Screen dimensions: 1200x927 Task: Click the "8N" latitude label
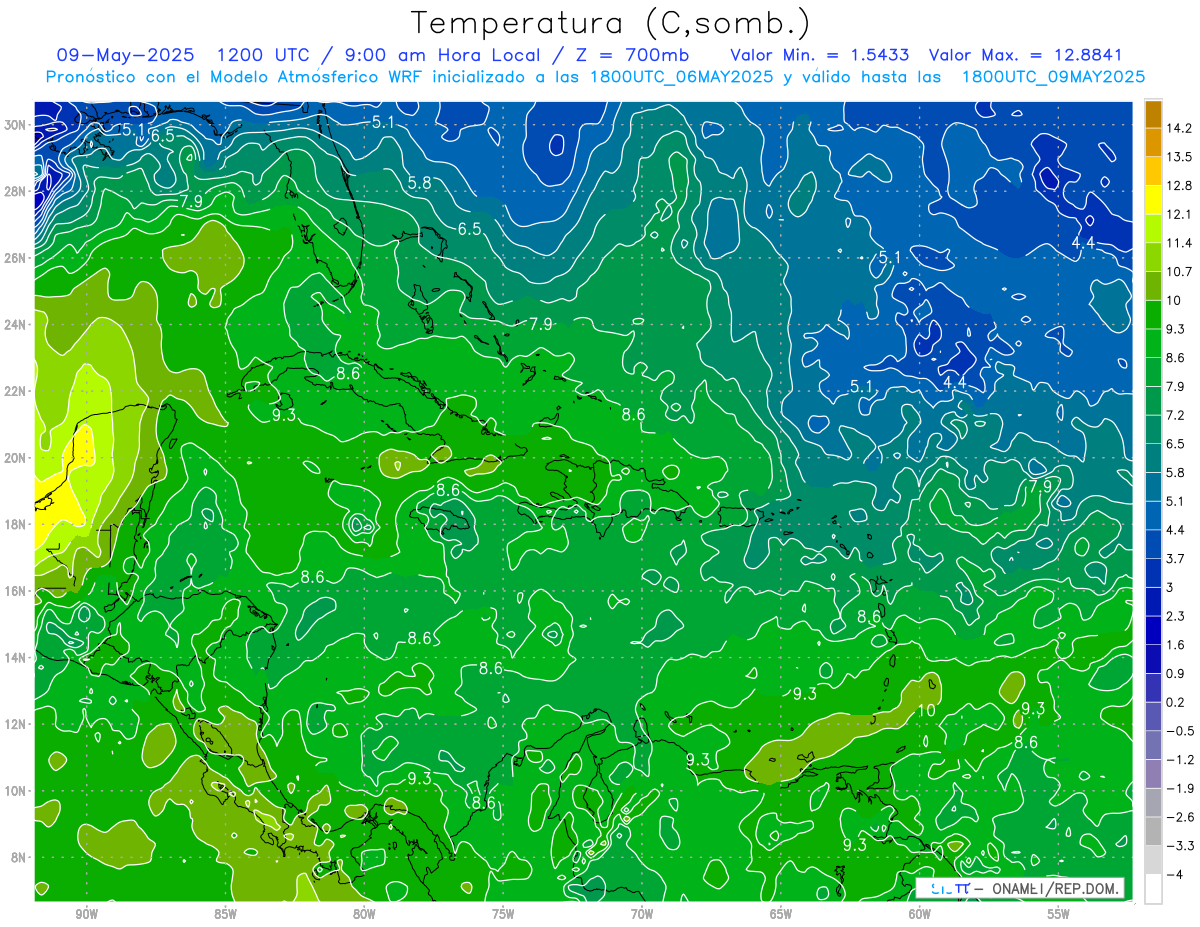tap(19, 857)
